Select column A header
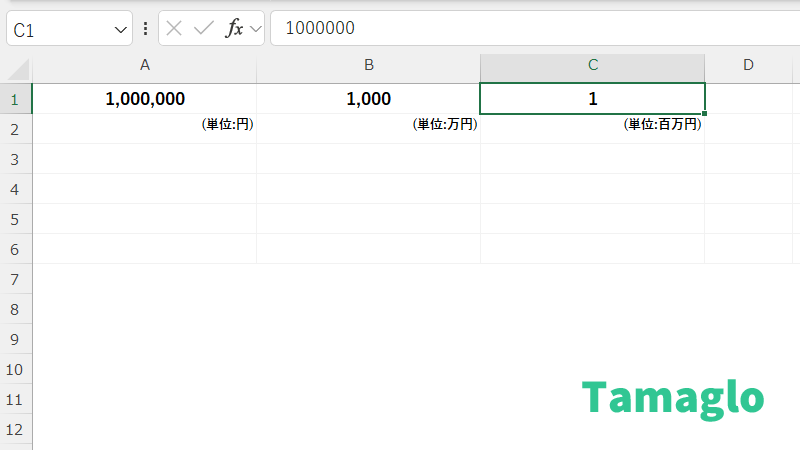Image resolution: width=800 pixels, height=450 pixels. tap(145, 65)
